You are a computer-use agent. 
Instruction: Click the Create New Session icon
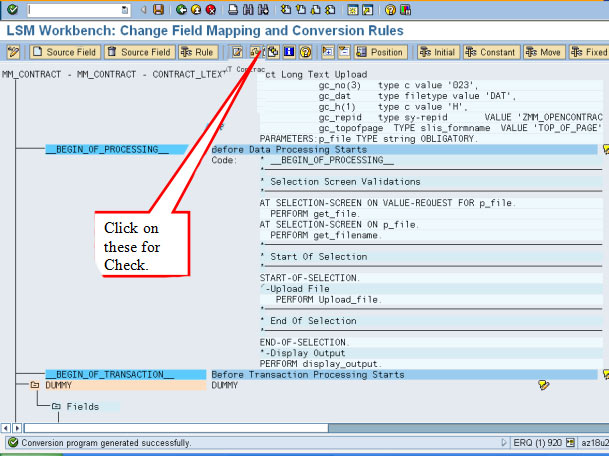click(353, 9)
